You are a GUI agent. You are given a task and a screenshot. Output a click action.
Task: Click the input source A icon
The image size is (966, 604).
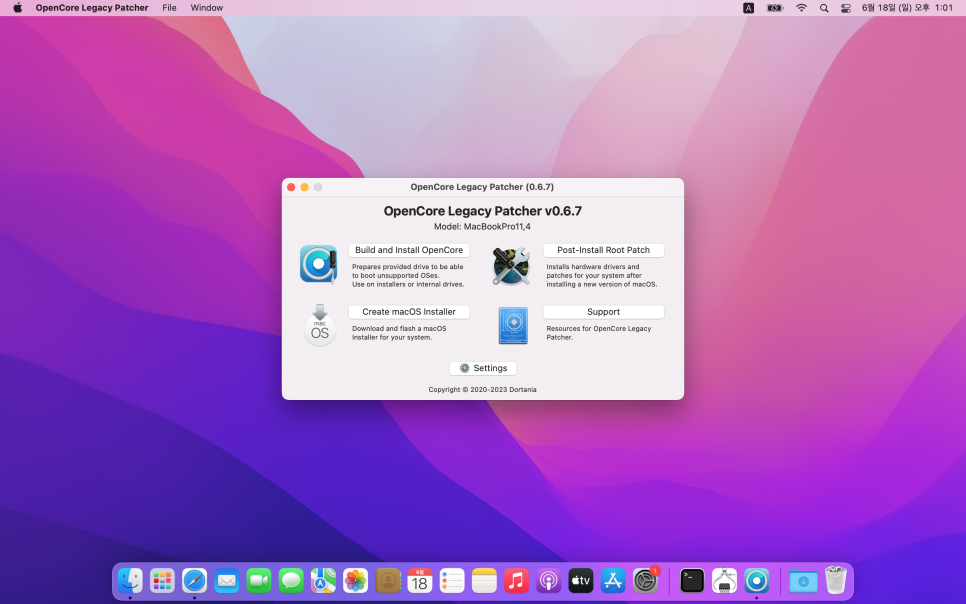(x=749, y=8)
